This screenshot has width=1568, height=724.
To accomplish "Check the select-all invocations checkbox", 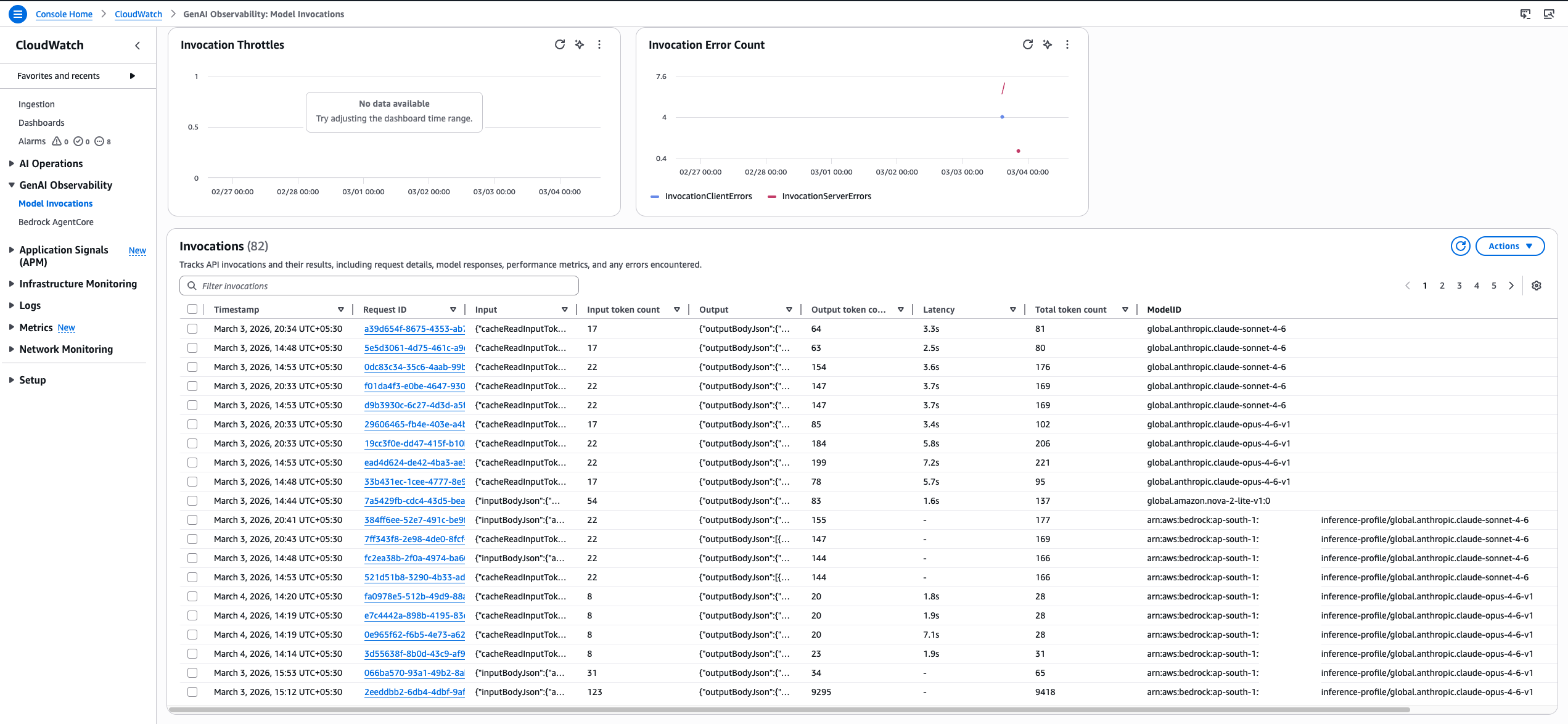I will 192,309.
